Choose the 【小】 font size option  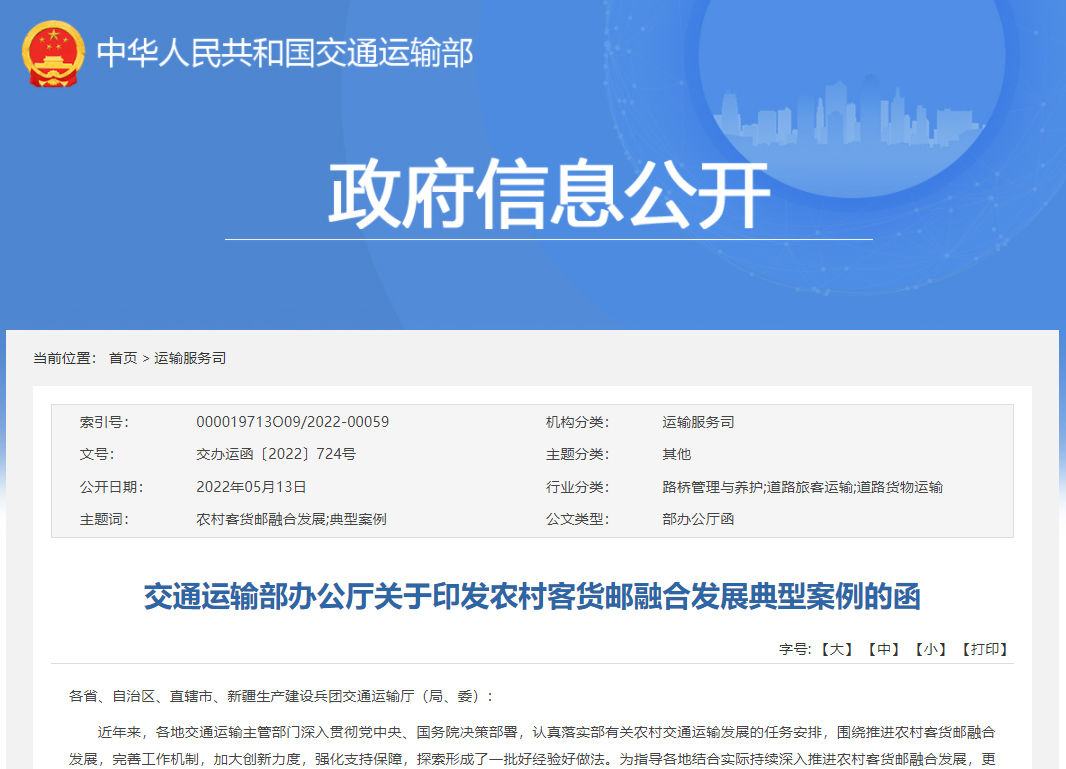[x=931, y=649]
